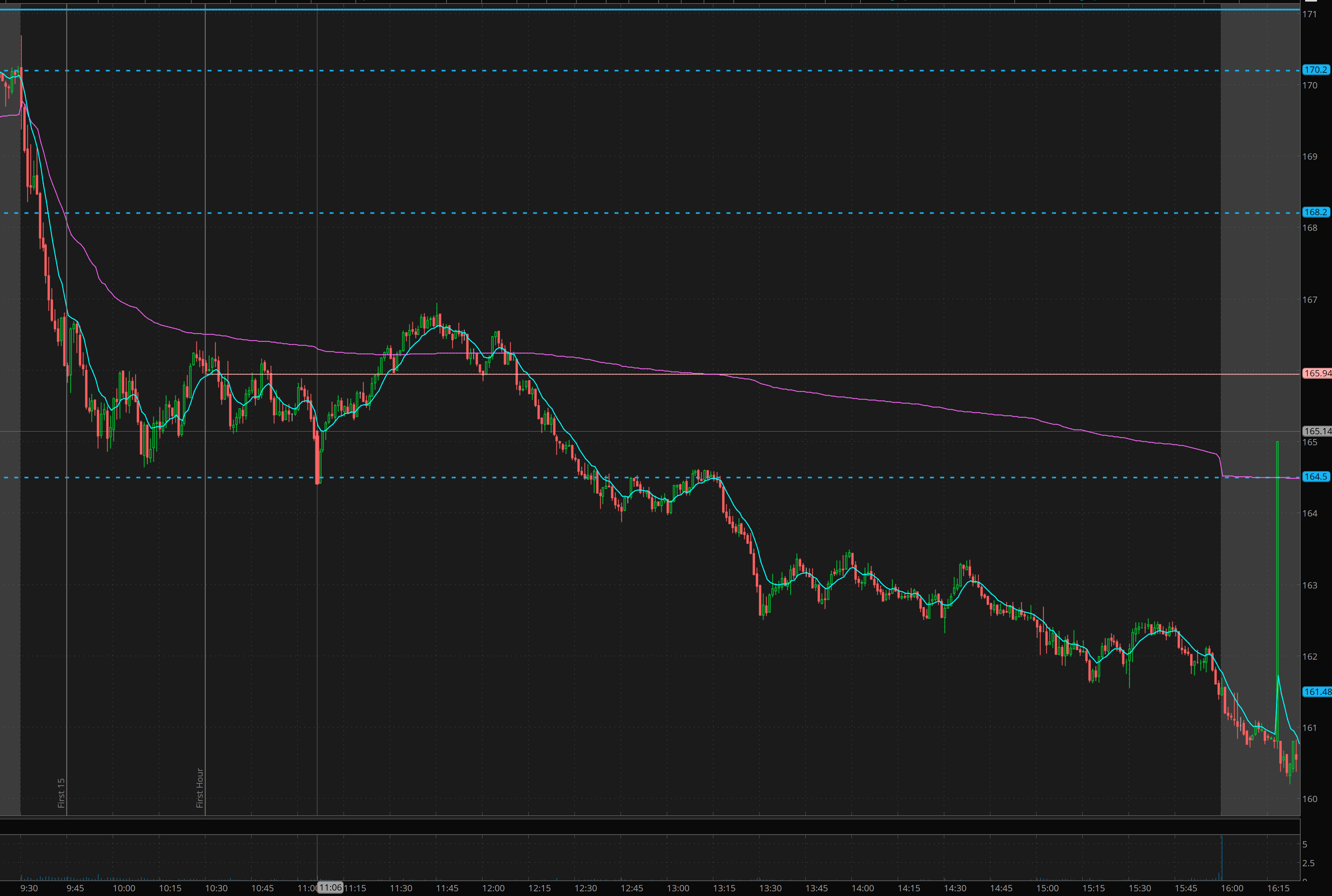Click the 160 price axis value
Screen dimensions: 1332x896
coord(1309,799)
